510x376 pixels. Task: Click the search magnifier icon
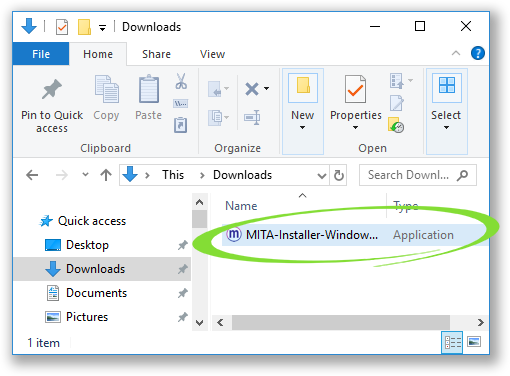pyautogui.click(x=462, y=175)
